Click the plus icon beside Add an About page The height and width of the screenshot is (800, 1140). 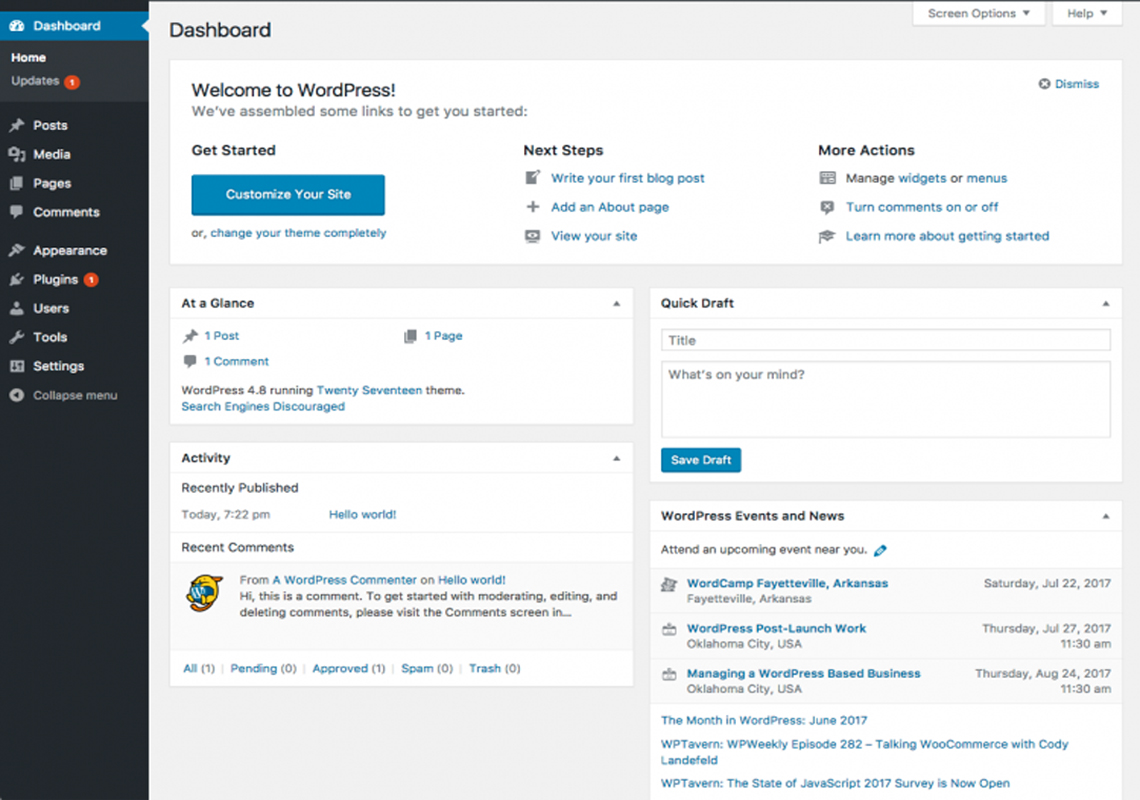point(533,207)
